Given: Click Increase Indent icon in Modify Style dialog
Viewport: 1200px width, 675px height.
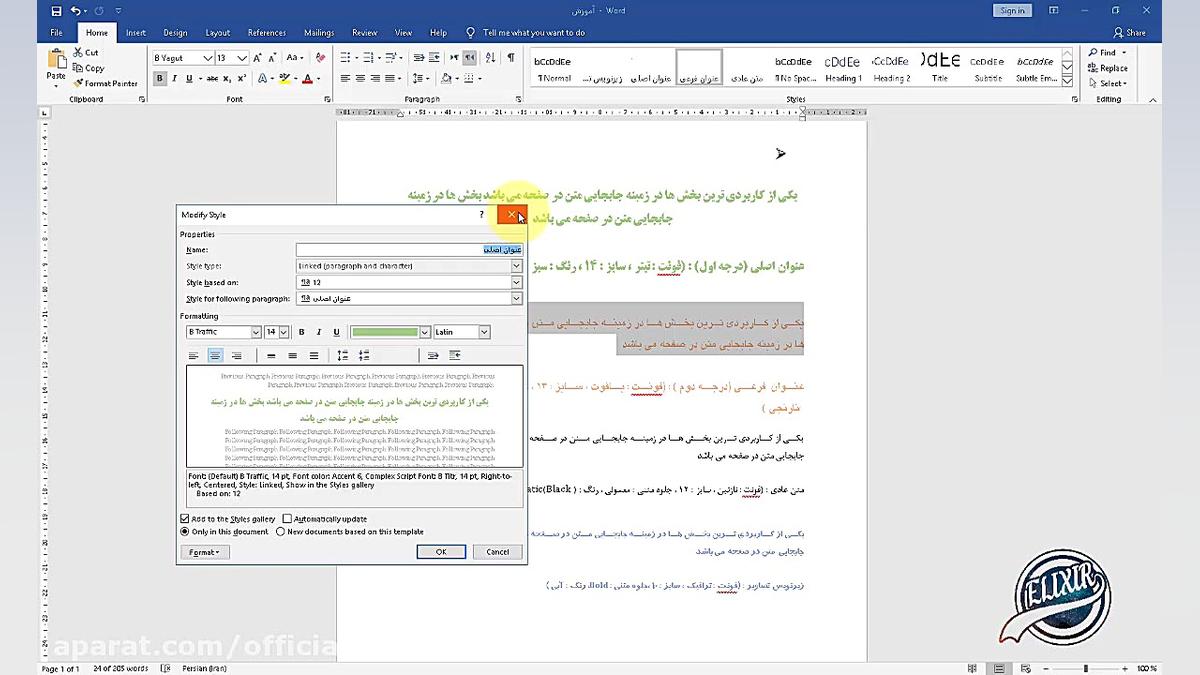Looking at the screenshot, I should click(455, 355).
